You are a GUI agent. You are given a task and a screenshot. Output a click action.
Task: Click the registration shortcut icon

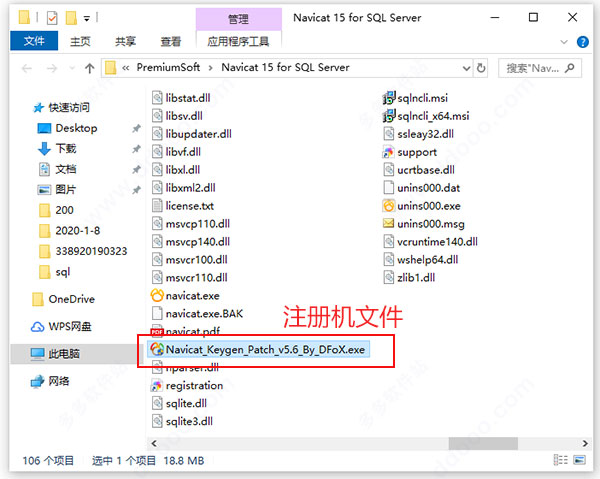157,386
